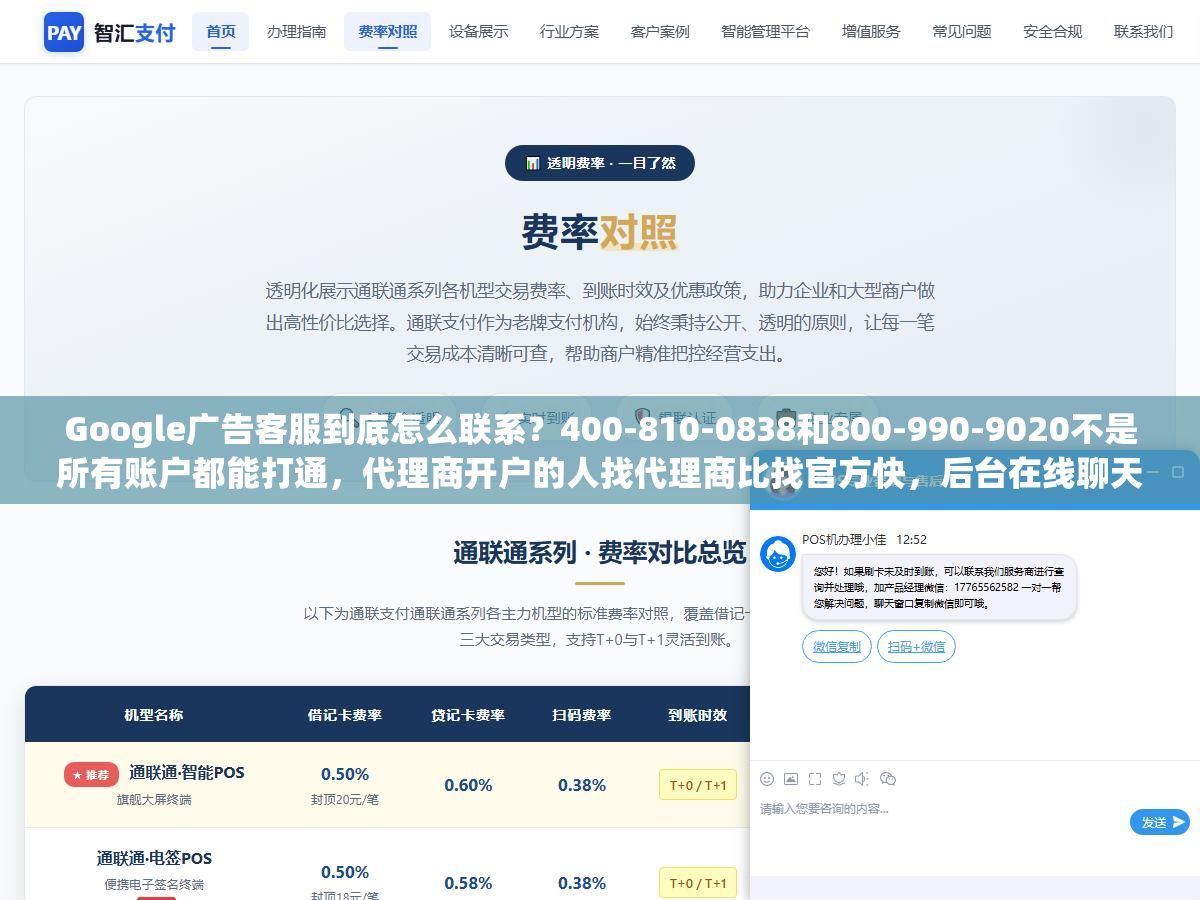Open 联系我们 navigation item
1200x900 pixels.
pyautogui.click(x=1143, y=32)
